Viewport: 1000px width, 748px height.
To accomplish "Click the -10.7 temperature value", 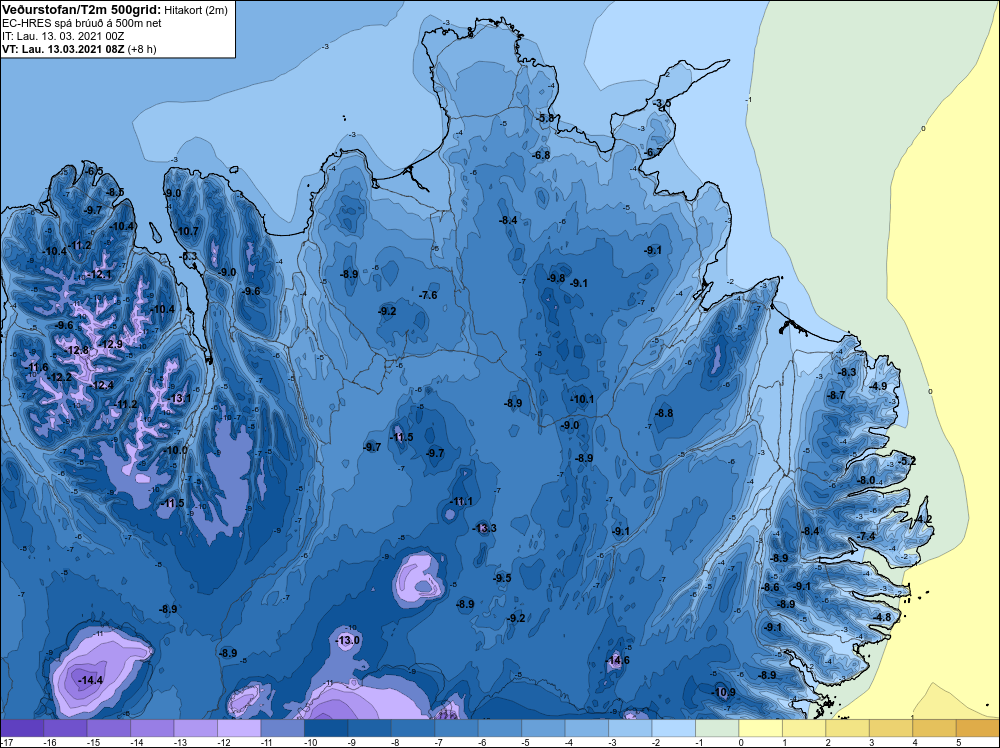I will pos(186,231).
